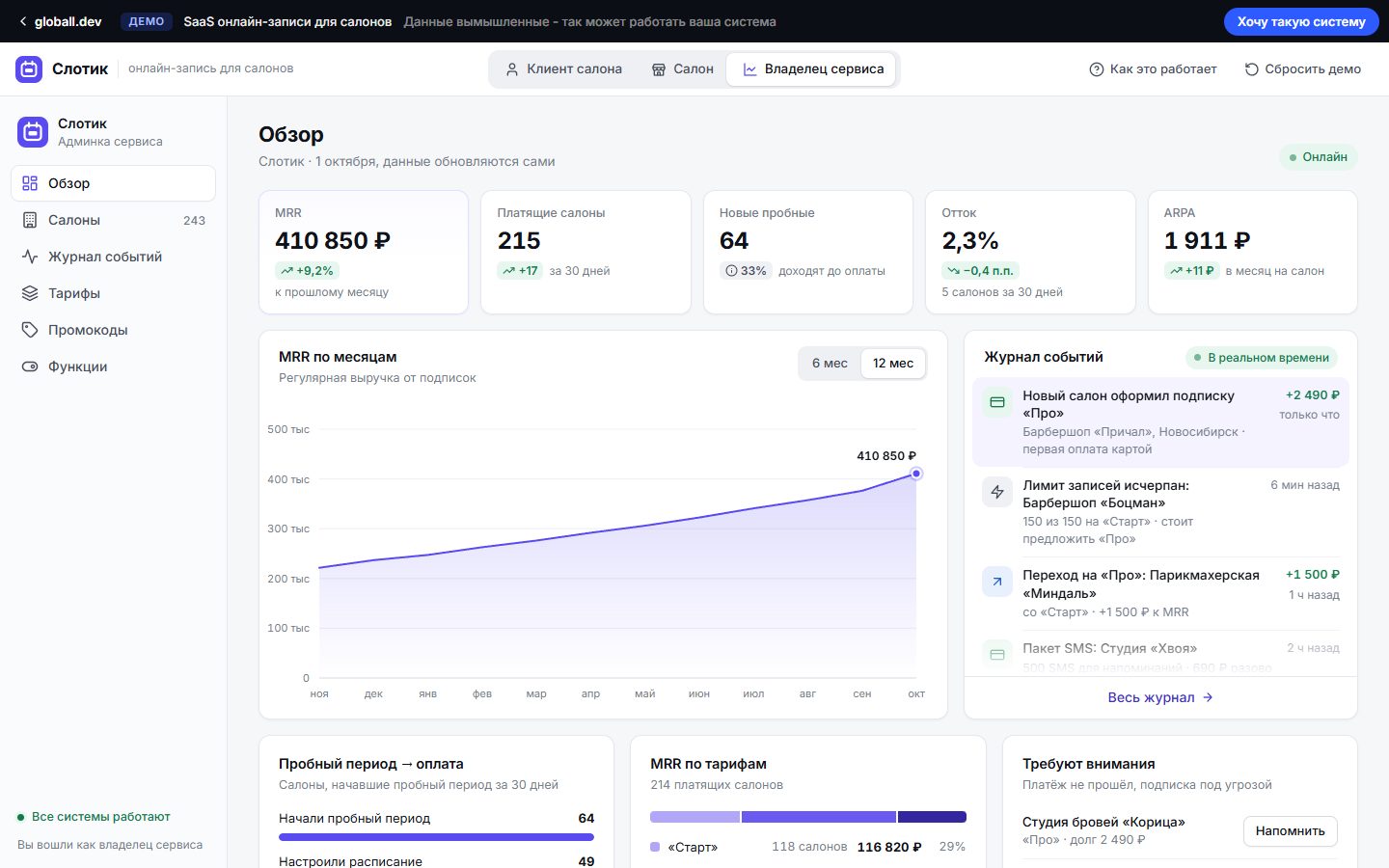1389x868 pixels.
Task: Click dark «Макс» segment of MRR tariff bar
Action: click(x=932, y=817)
